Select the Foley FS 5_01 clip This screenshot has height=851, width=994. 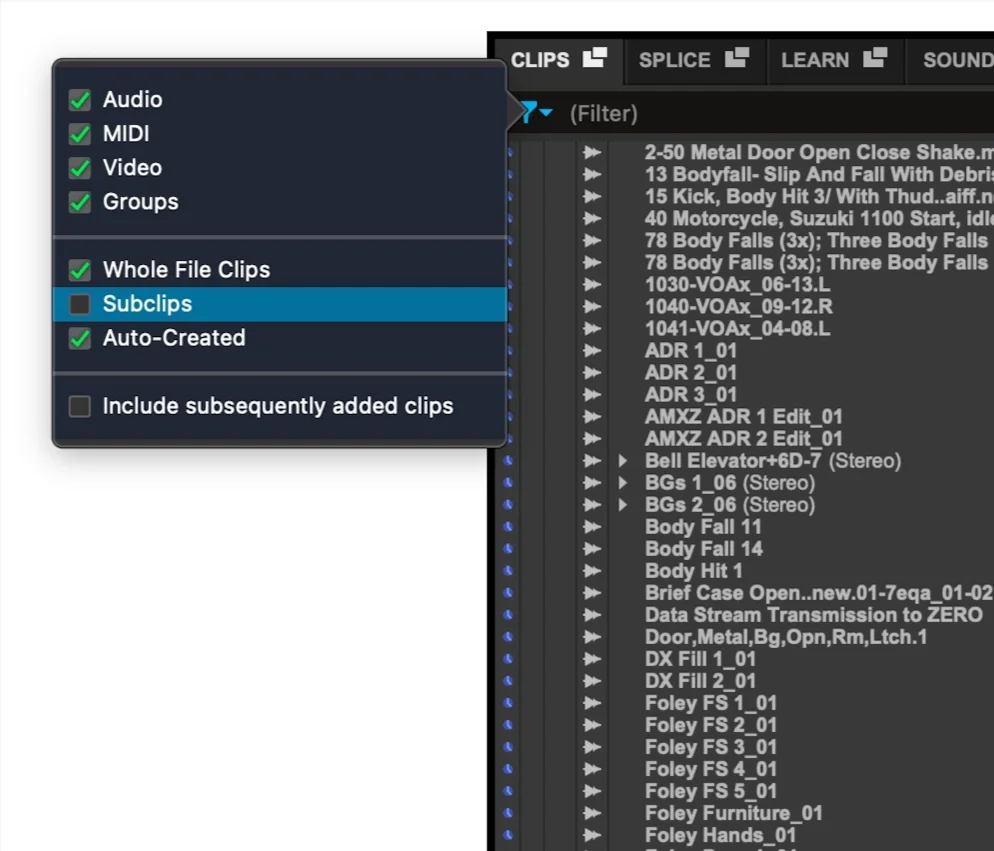pyautogui.click(x=711, y=791)
